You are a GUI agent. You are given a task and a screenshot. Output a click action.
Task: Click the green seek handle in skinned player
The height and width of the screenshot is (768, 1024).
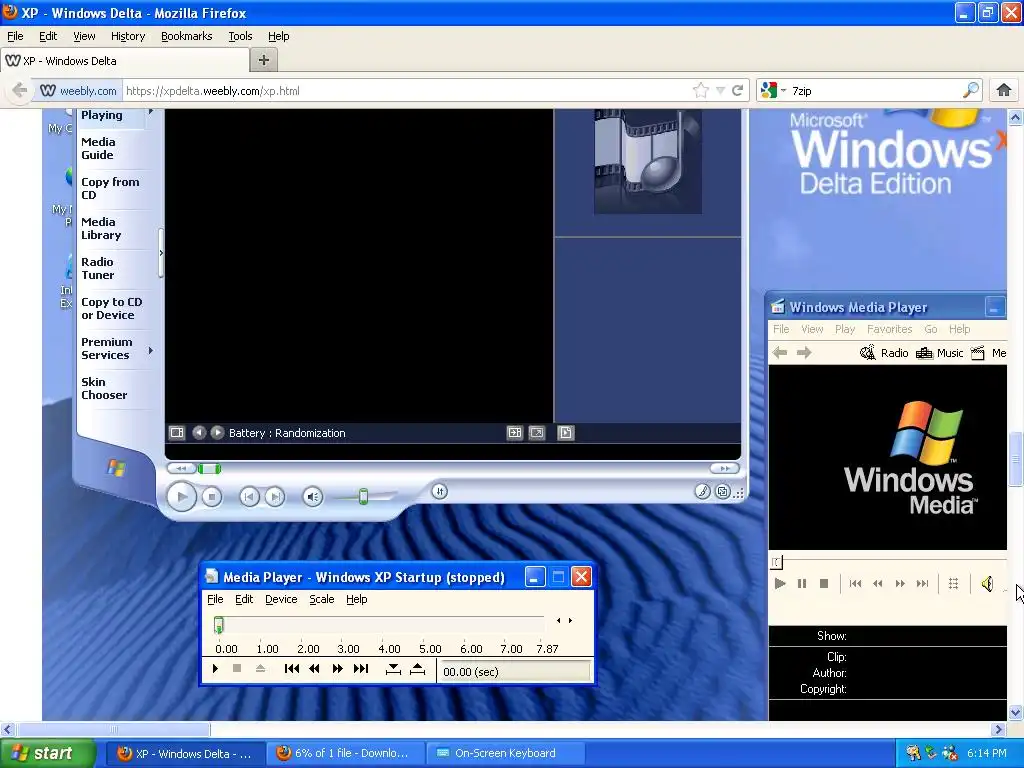[x=209, y=468]
